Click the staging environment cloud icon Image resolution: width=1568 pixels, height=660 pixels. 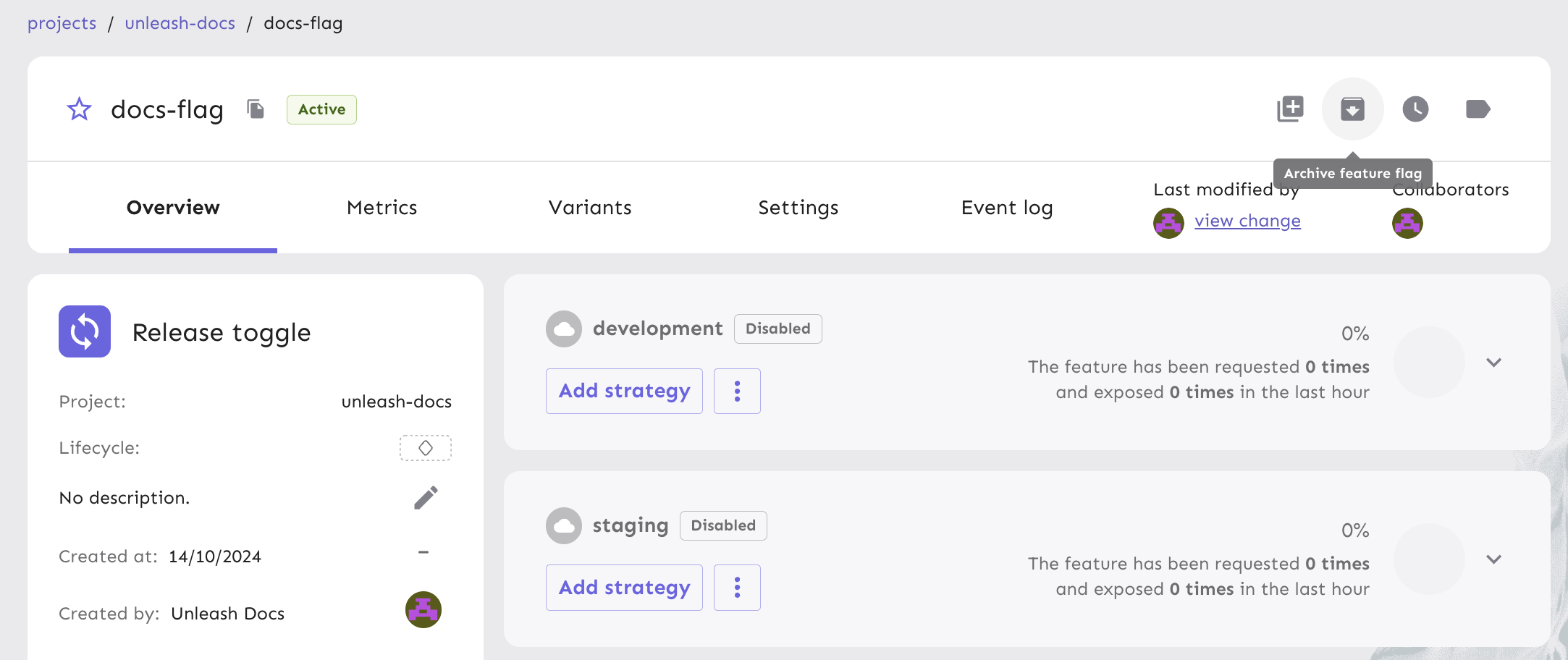click(564, 525)
